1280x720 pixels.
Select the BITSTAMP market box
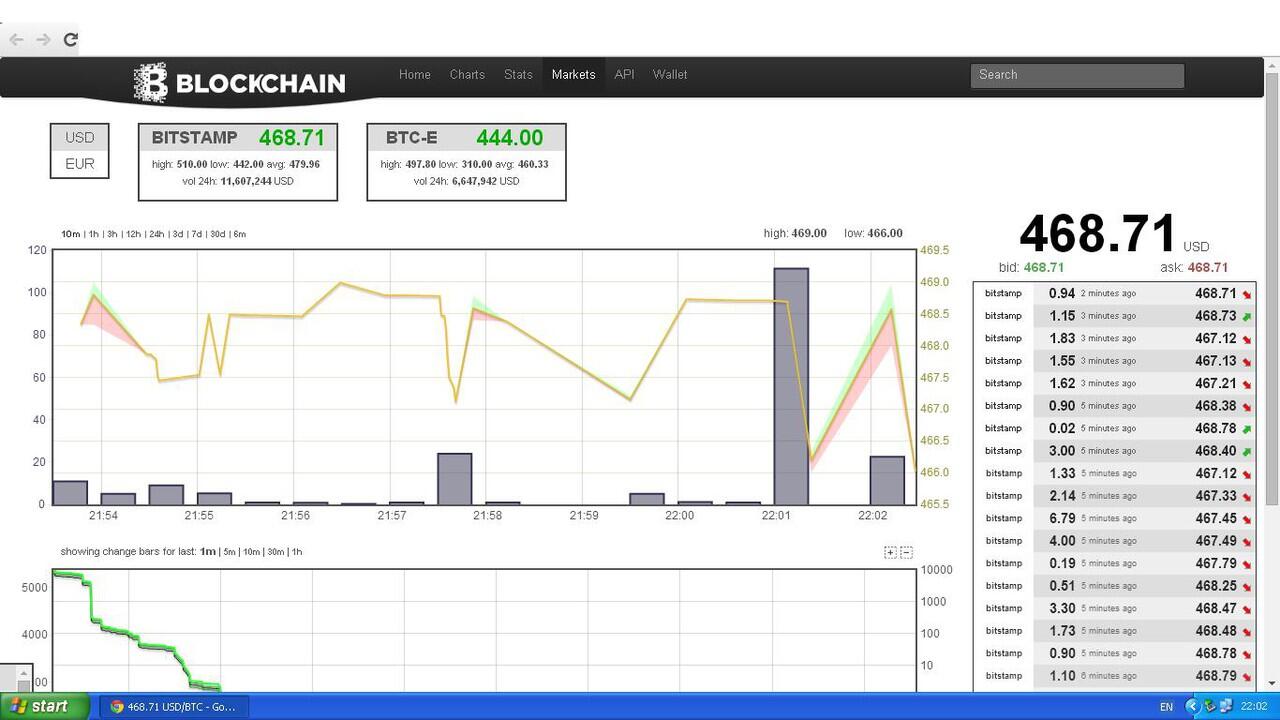coord(238,162)
